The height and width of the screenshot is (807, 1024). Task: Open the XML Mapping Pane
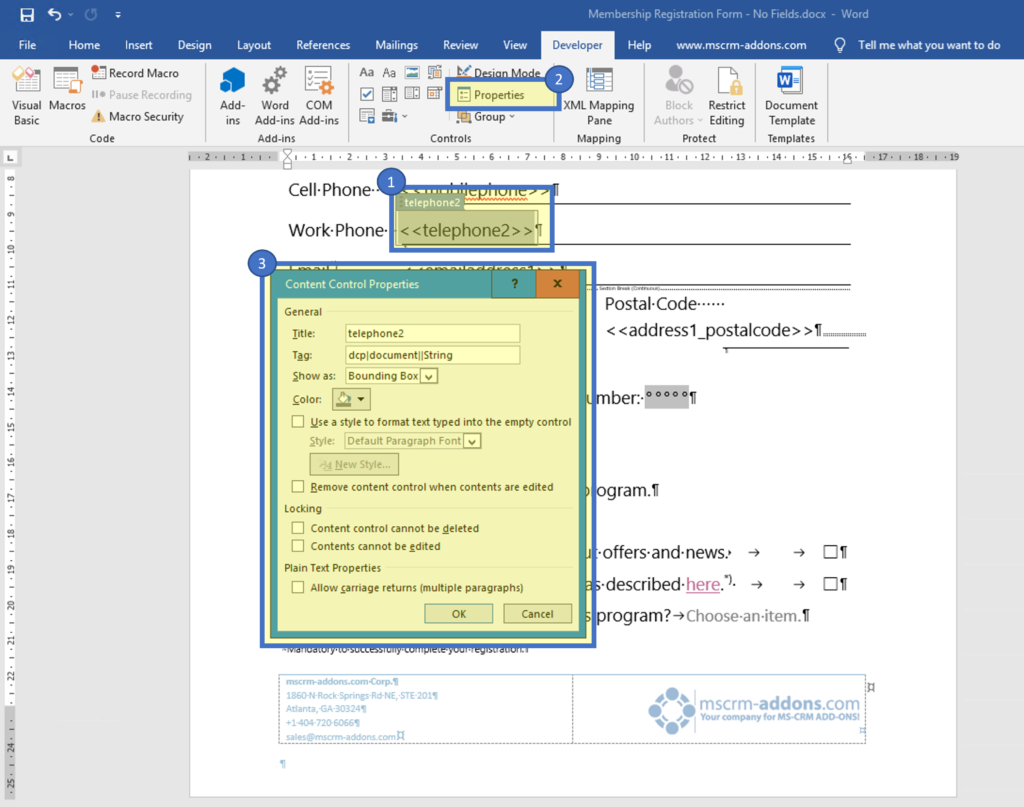coord(599,95)
